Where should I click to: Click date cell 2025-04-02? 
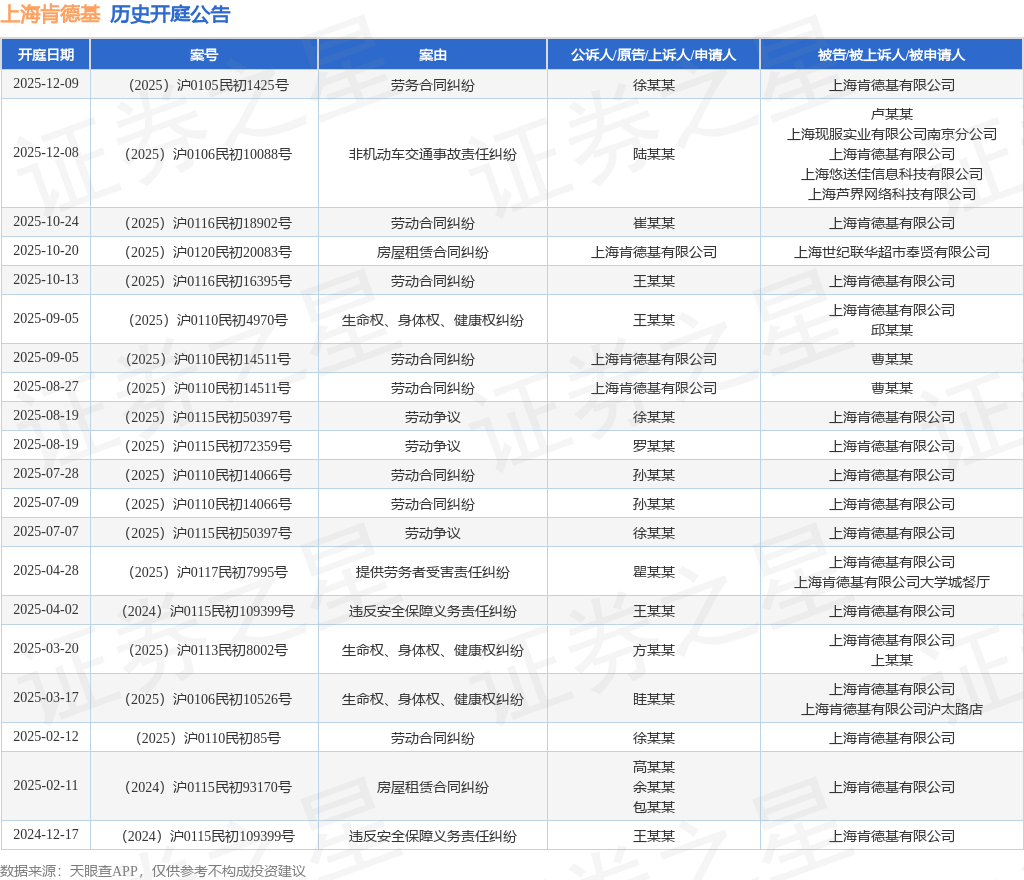pyautogui.click(x=46, y=609)
